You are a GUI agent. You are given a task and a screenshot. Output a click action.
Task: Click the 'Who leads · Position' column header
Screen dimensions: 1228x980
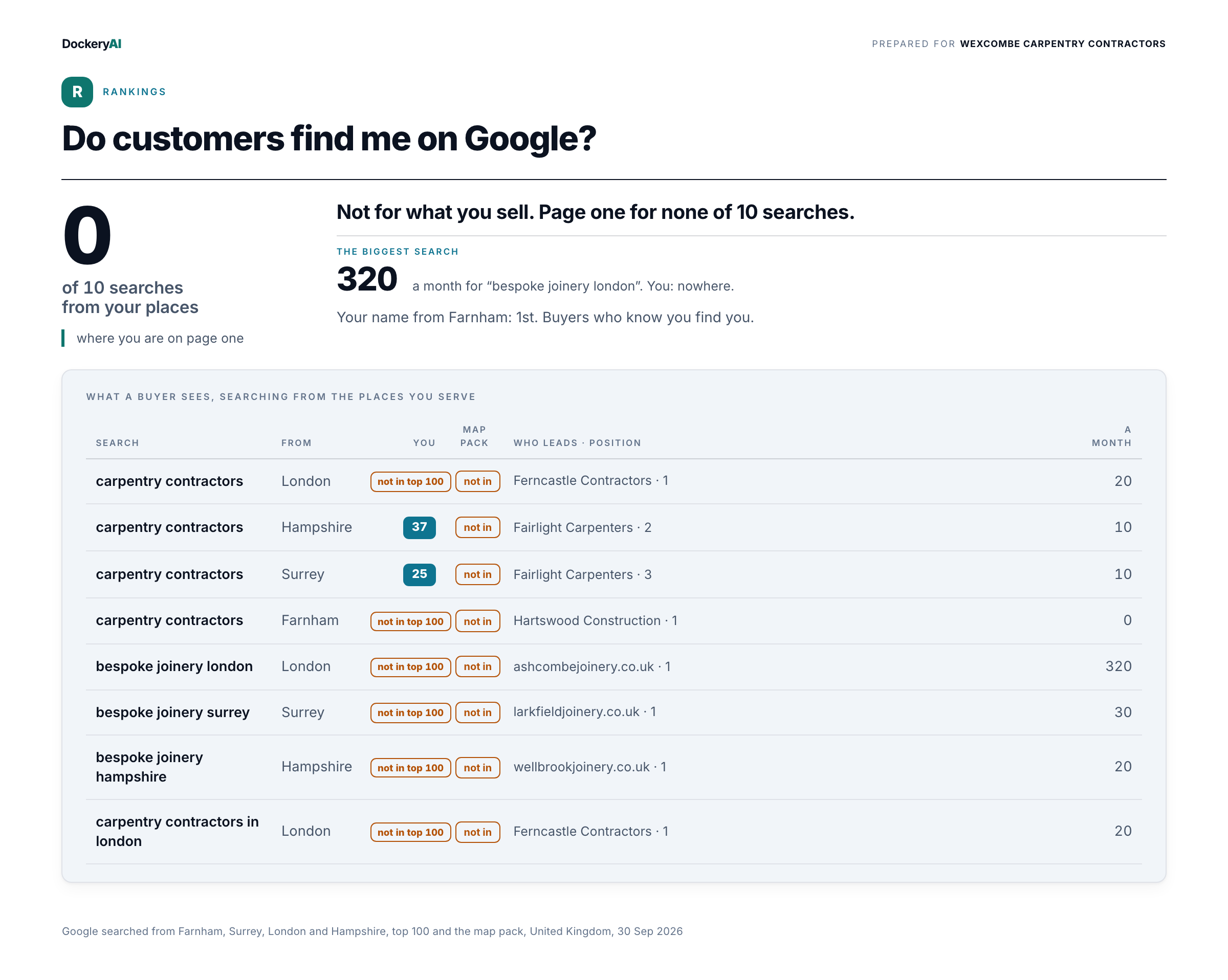577,442
